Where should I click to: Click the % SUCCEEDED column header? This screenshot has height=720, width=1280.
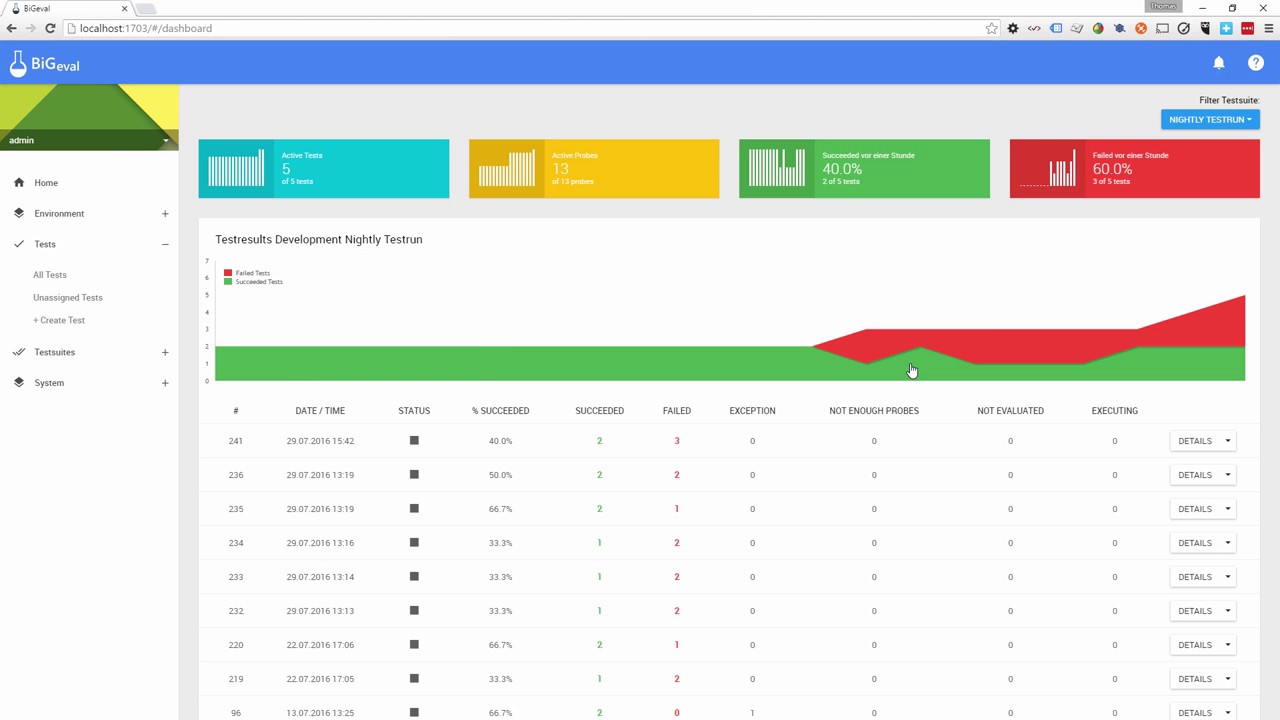(x=500, y=411)
